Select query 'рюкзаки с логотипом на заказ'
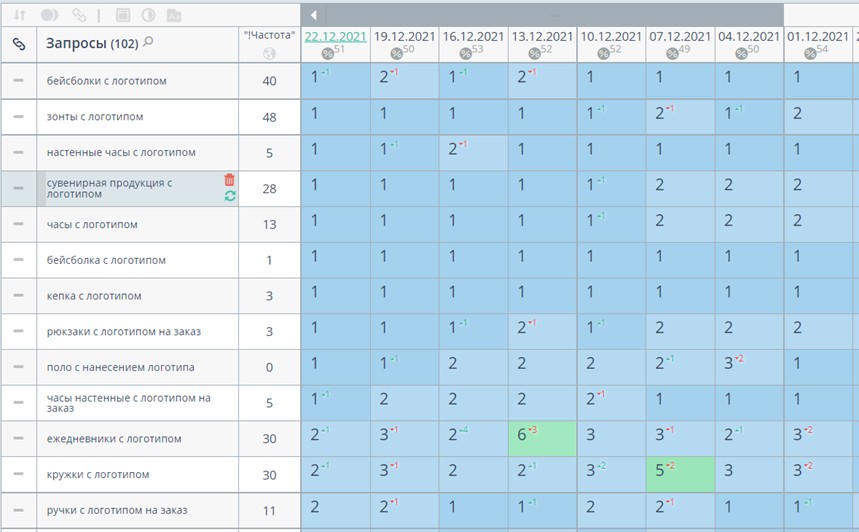This screenshot has width=859, height=532. pos(124,331)
